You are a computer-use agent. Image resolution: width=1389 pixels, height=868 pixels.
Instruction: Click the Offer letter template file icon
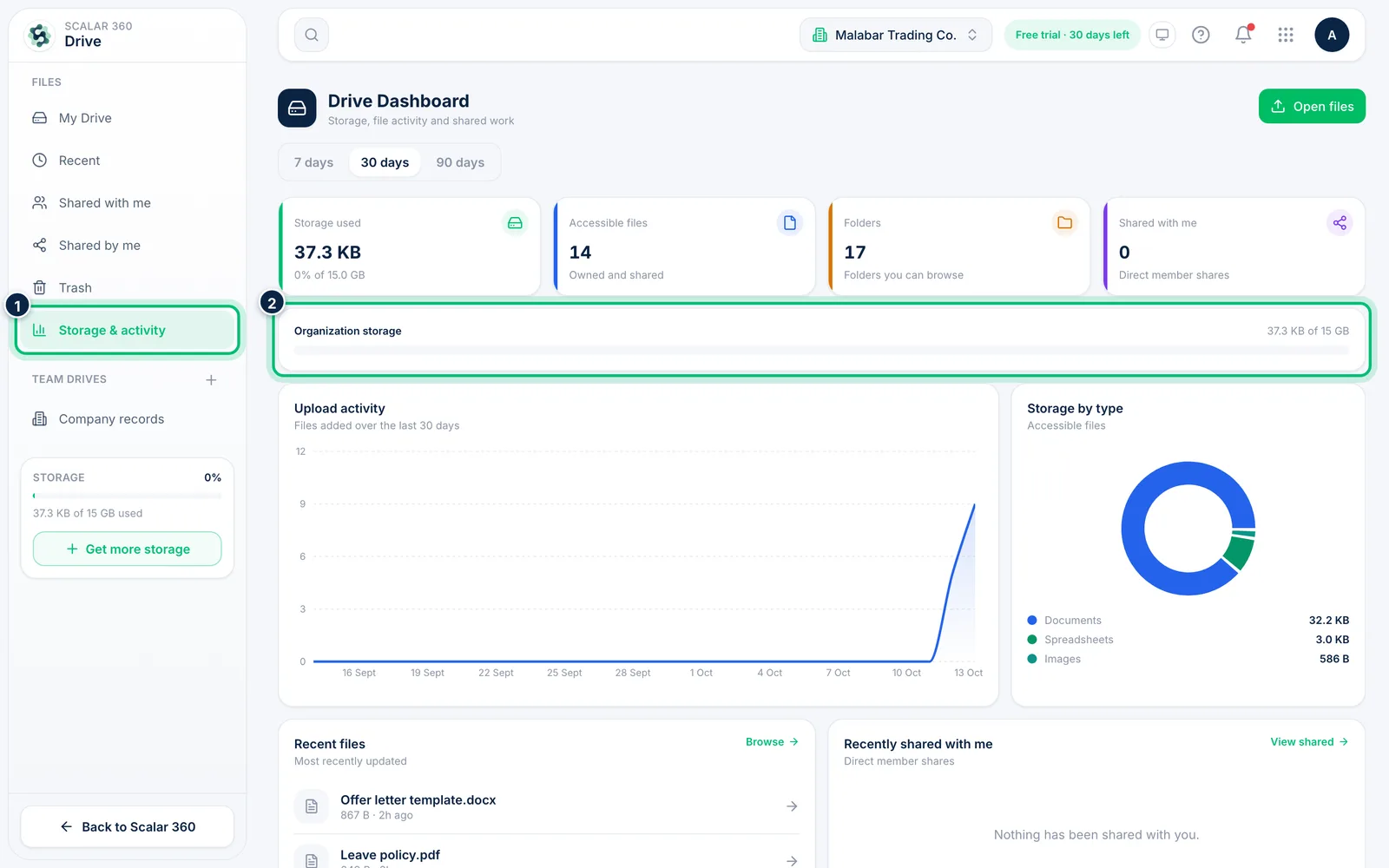pyautogui.click(x=312, y=806)
